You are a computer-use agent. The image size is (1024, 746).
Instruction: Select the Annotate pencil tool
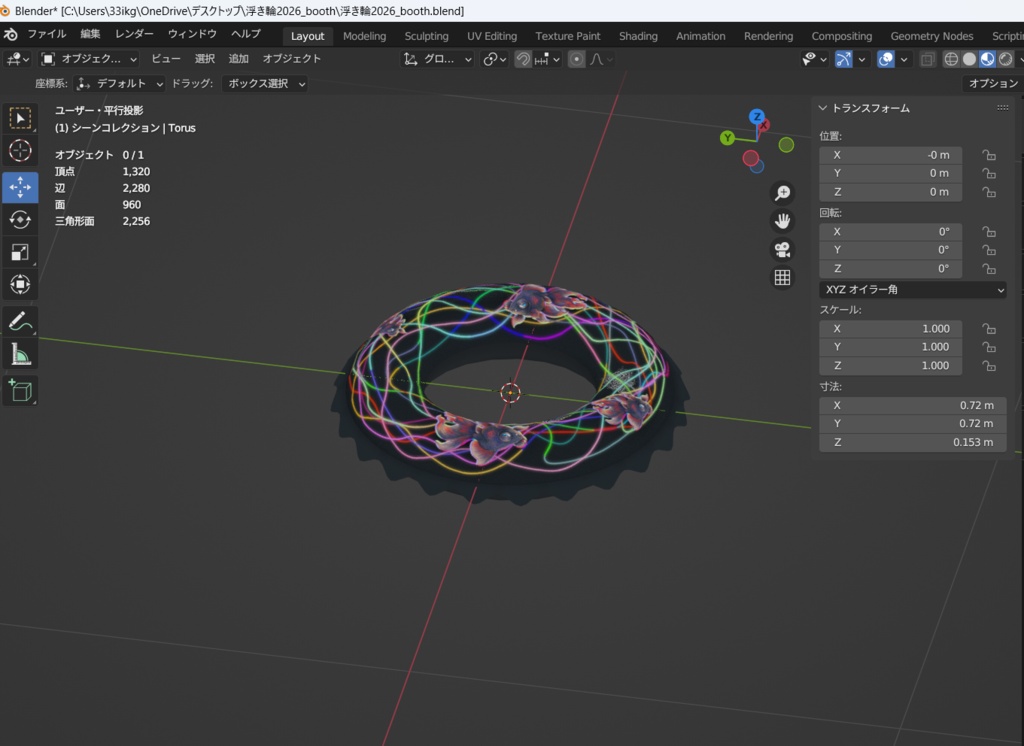pos(20,321)
